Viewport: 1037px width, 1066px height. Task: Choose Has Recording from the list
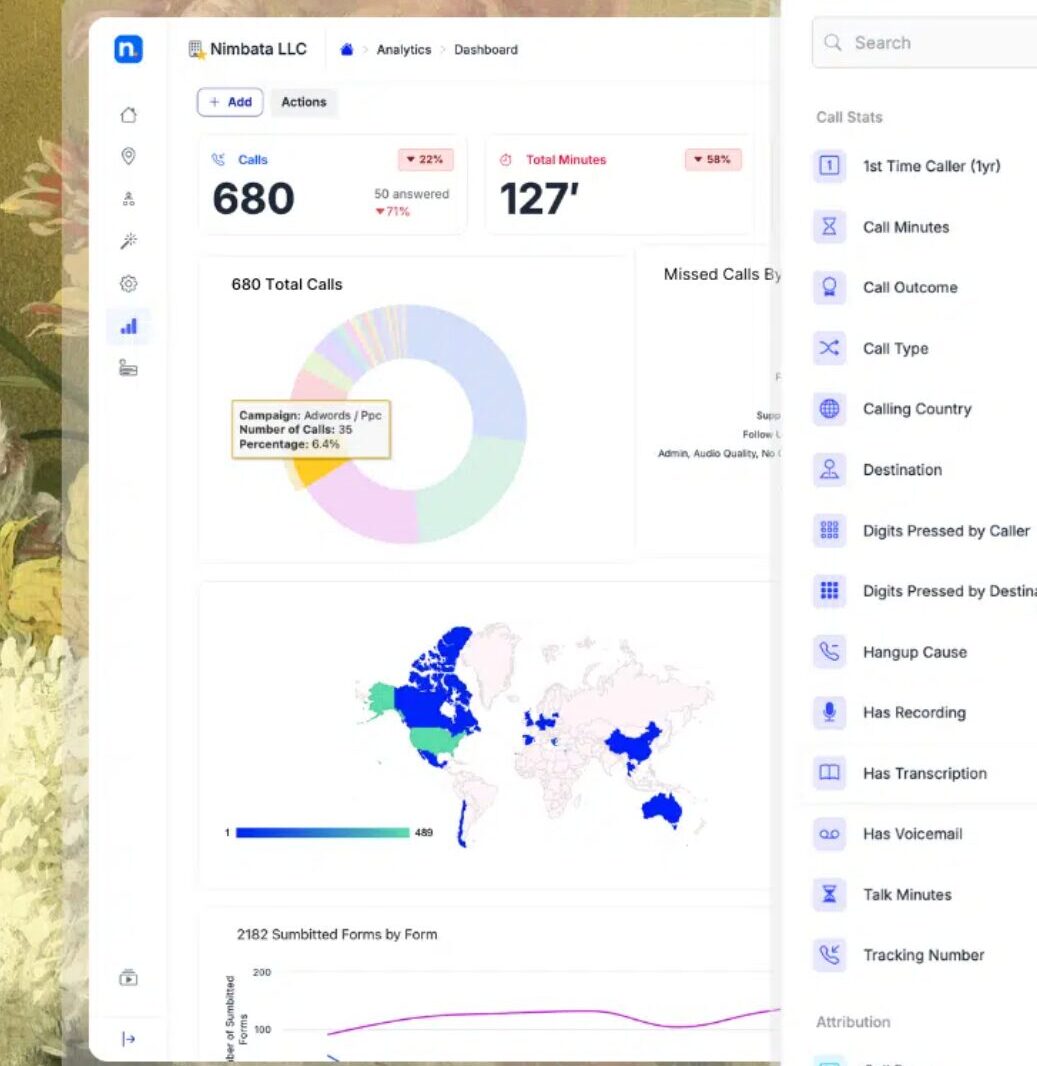pyautogui.click(x=914, y=713)
